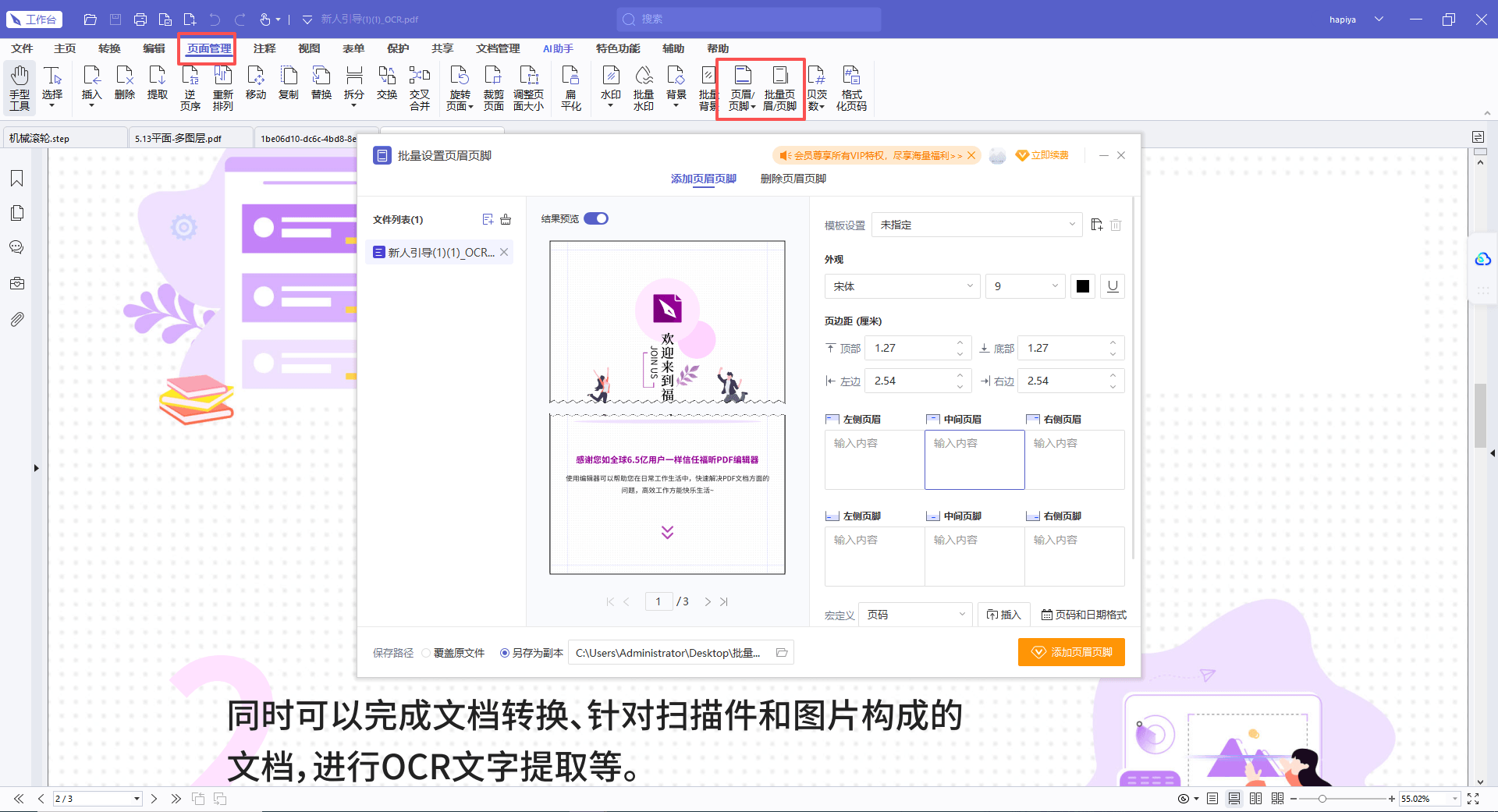Go to next preview page arrow

708,601
